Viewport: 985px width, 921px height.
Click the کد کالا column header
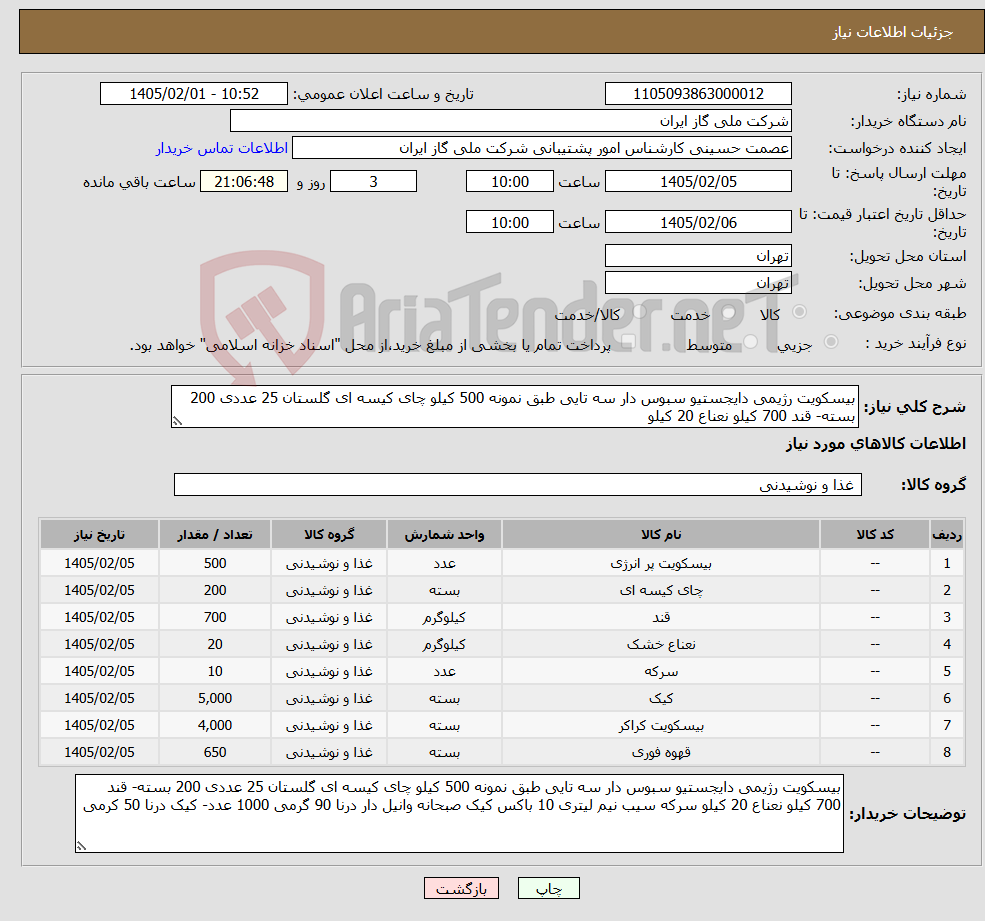pos(874,534)
